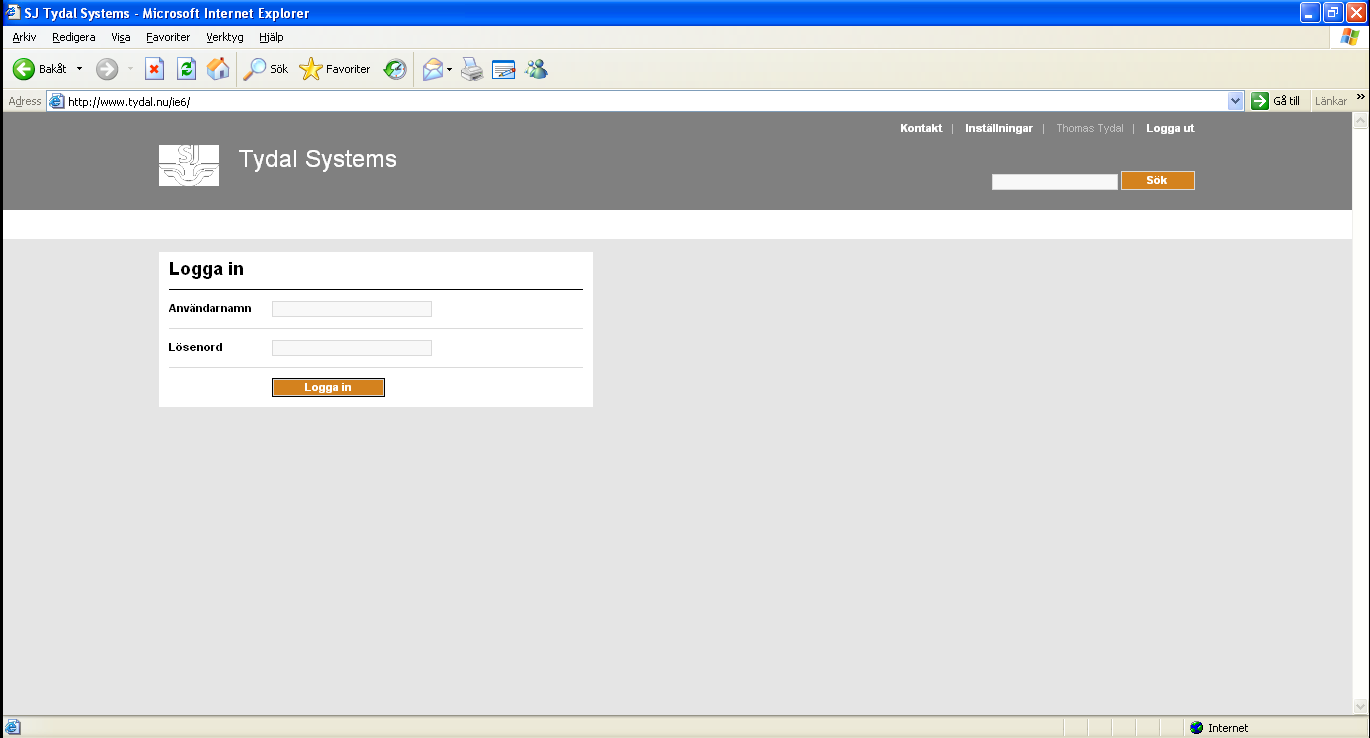
Task: Click the SJ logo image
Action: pos(189,165)
